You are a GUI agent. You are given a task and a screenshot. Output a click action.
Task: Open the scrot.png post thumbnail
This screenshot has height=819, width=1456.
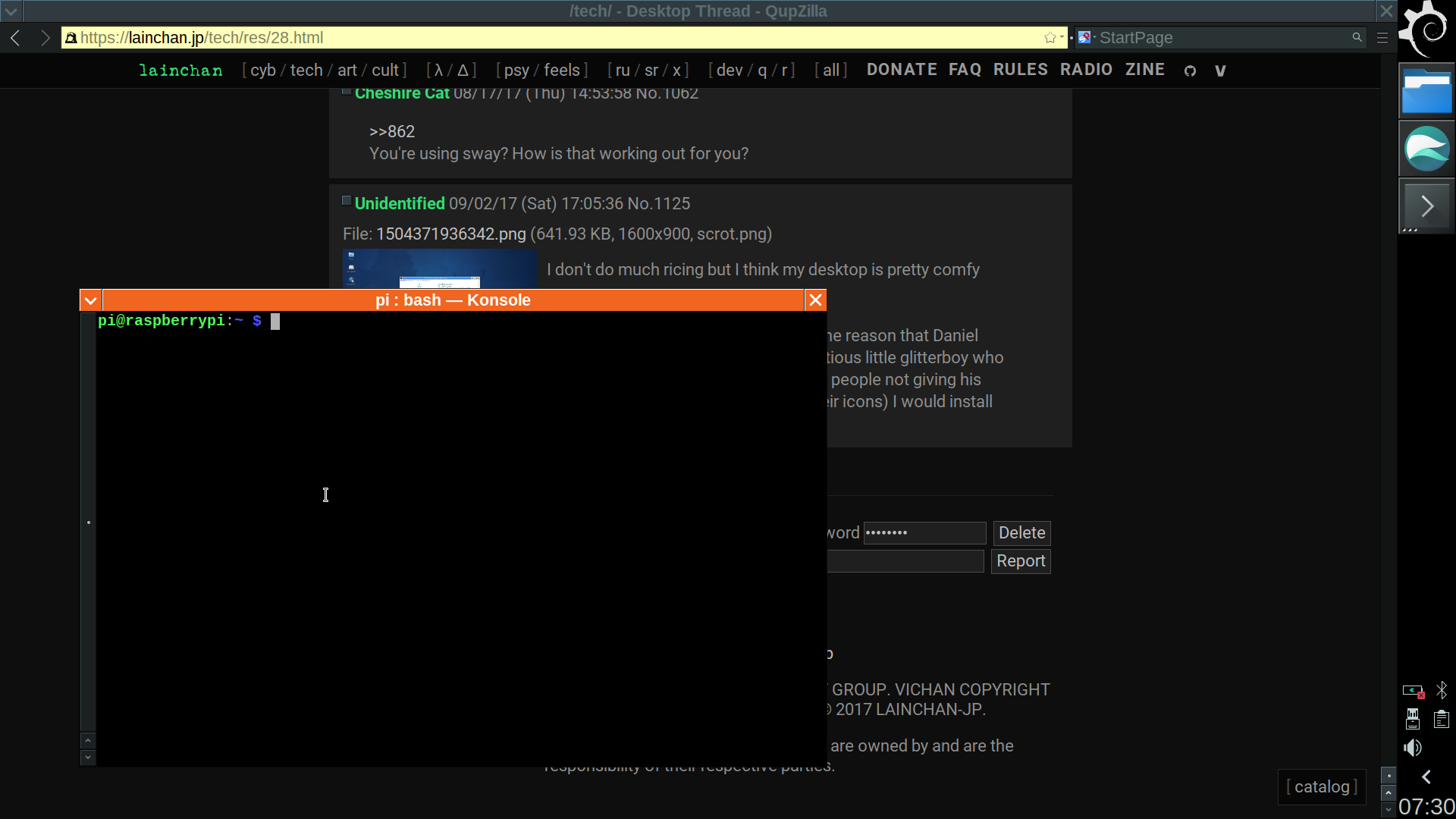[439, 268]
